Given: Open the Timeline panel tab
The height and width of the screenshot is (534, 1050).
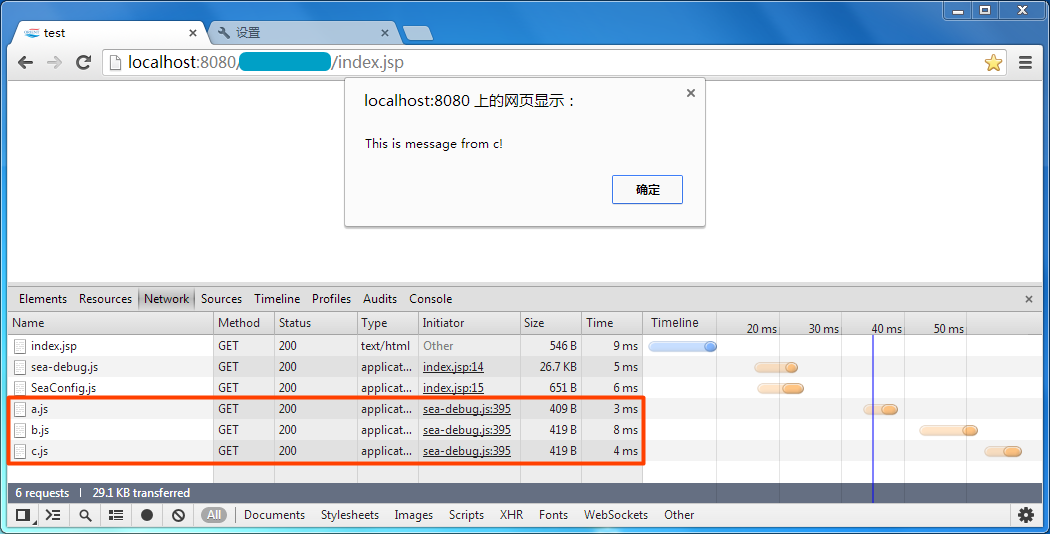Looking at the screenshot, I should (x=277, y=299).
